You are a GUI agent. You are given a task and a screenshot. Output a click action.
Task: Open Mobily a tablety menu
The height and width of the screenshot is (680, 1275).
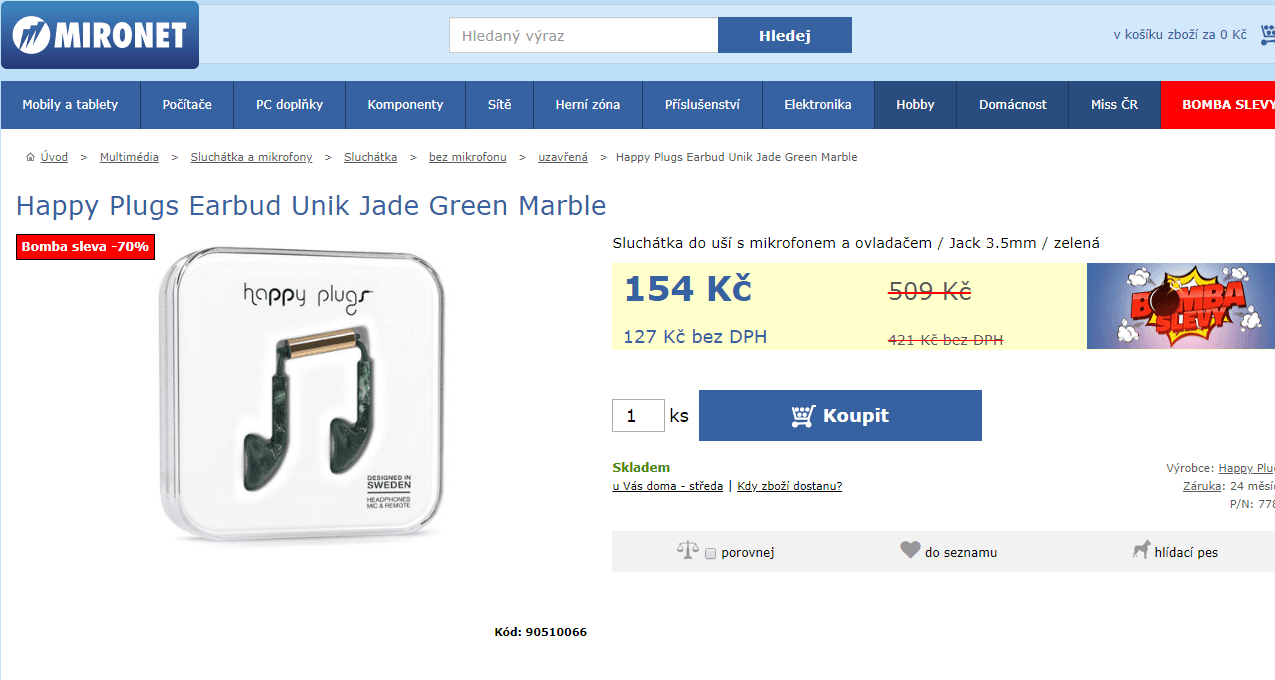[x=70, y=105]
